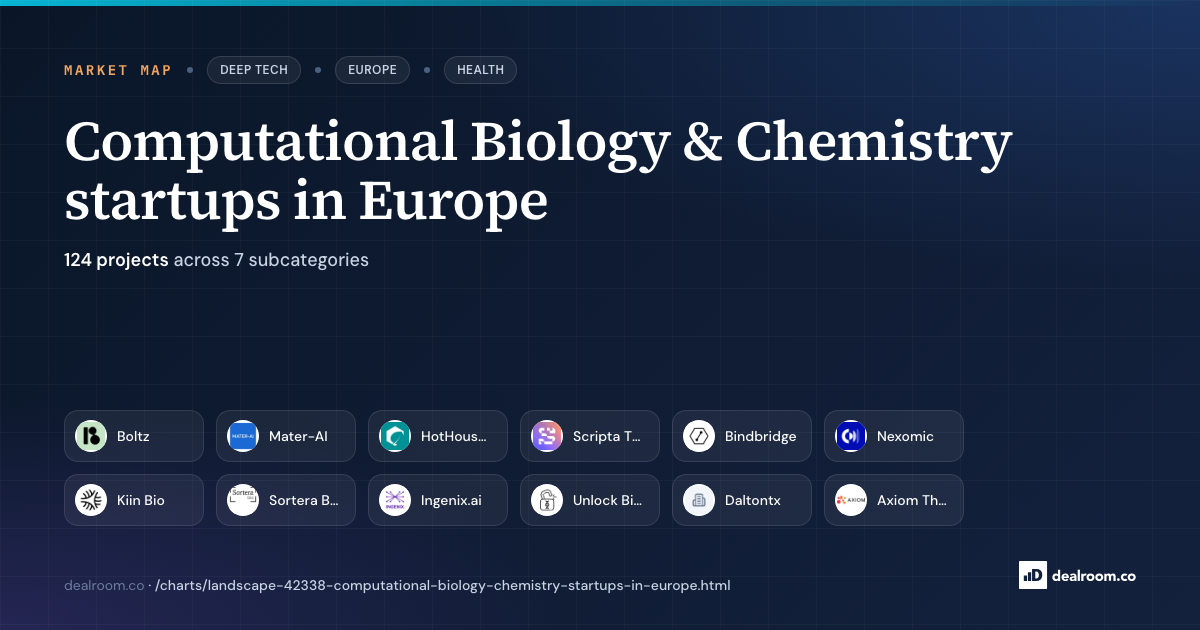This screenshot has height=630, width=1200.
Task: Select the EUROPE tag
Action: click(x=372, y=70)
